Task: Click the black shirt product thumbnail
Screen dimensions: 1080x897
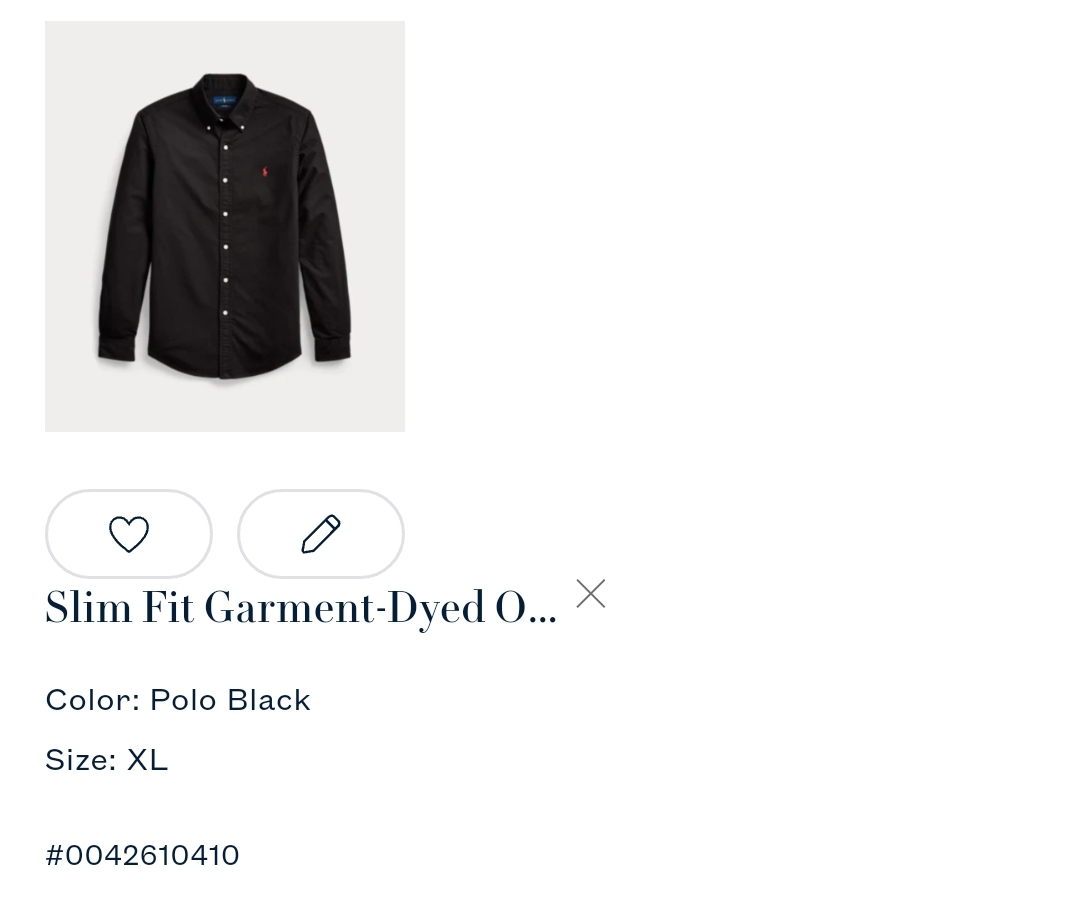Action: coord(225,226)
